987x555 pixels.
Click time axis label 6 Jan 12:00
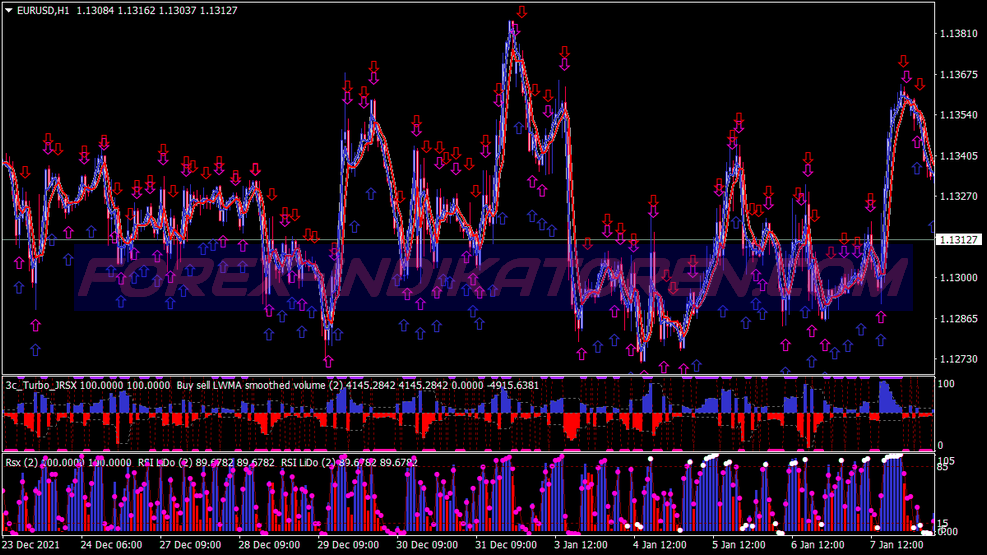coord(818,544)
